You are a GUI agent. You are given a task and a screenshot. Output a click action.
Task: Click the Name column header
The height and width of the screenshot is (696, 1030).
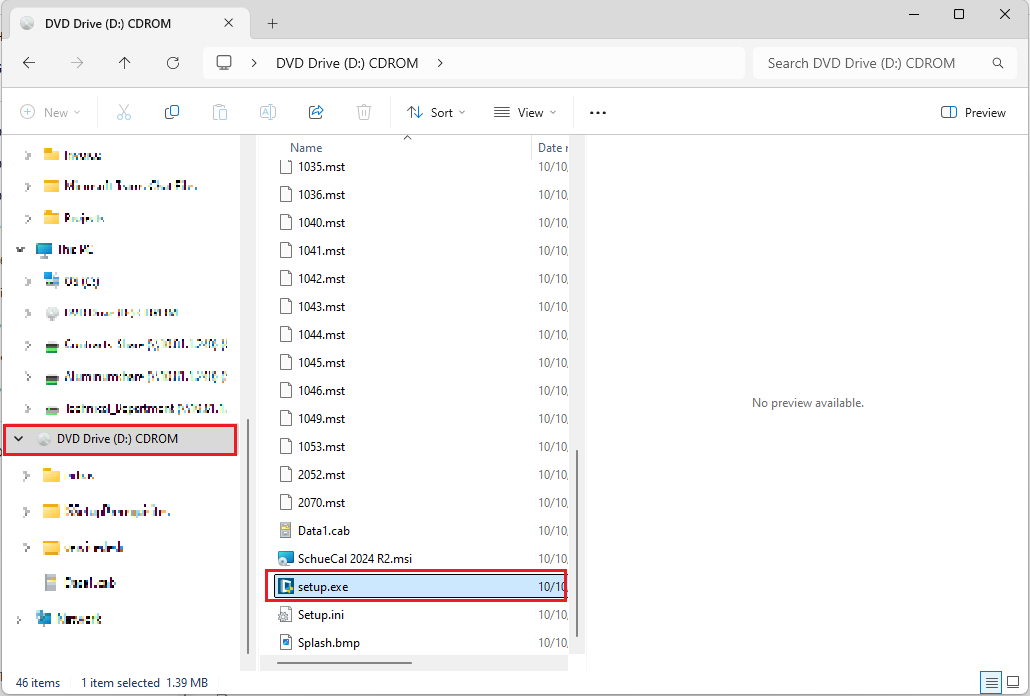click(306, 148)
